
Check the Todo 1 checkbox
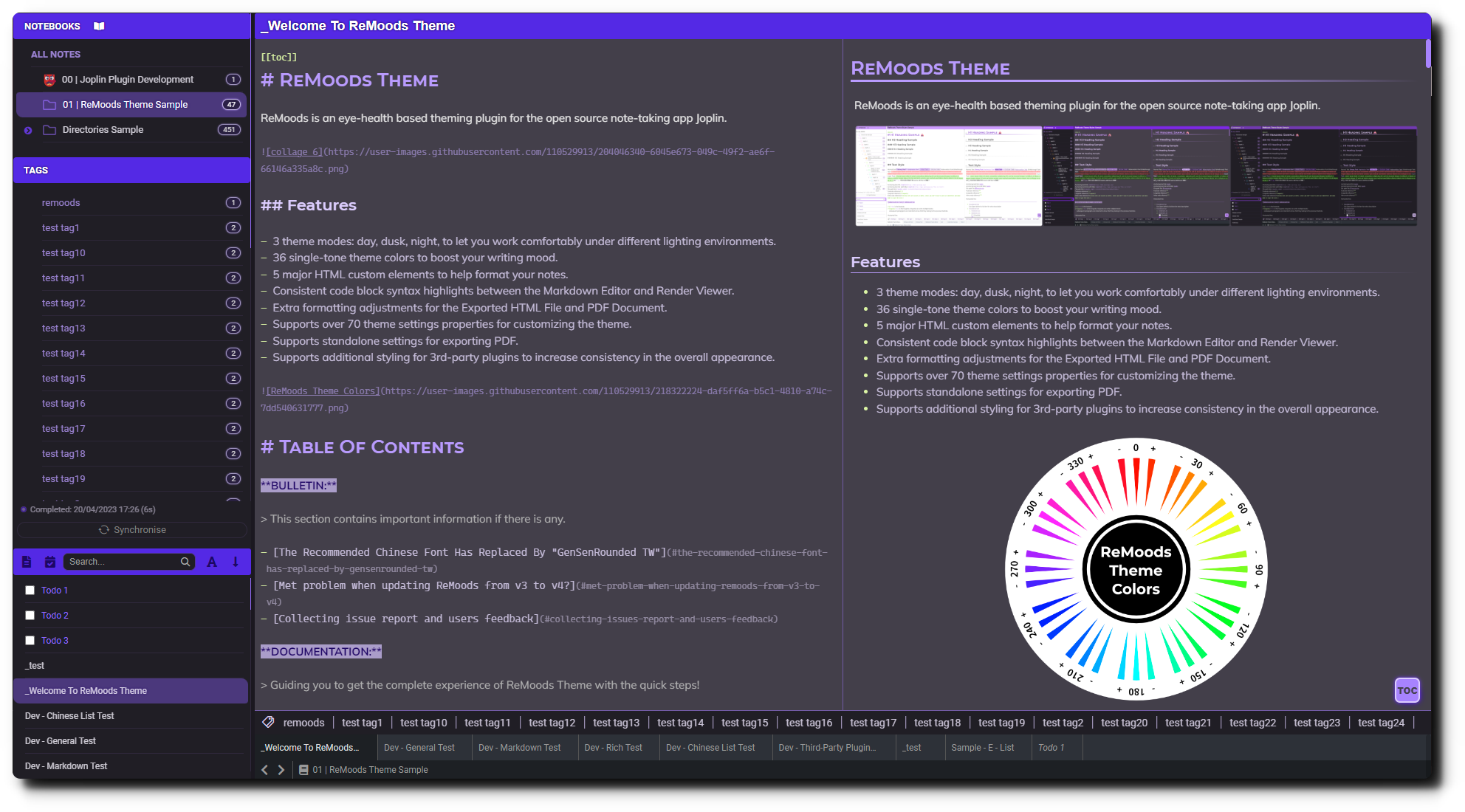30,590
